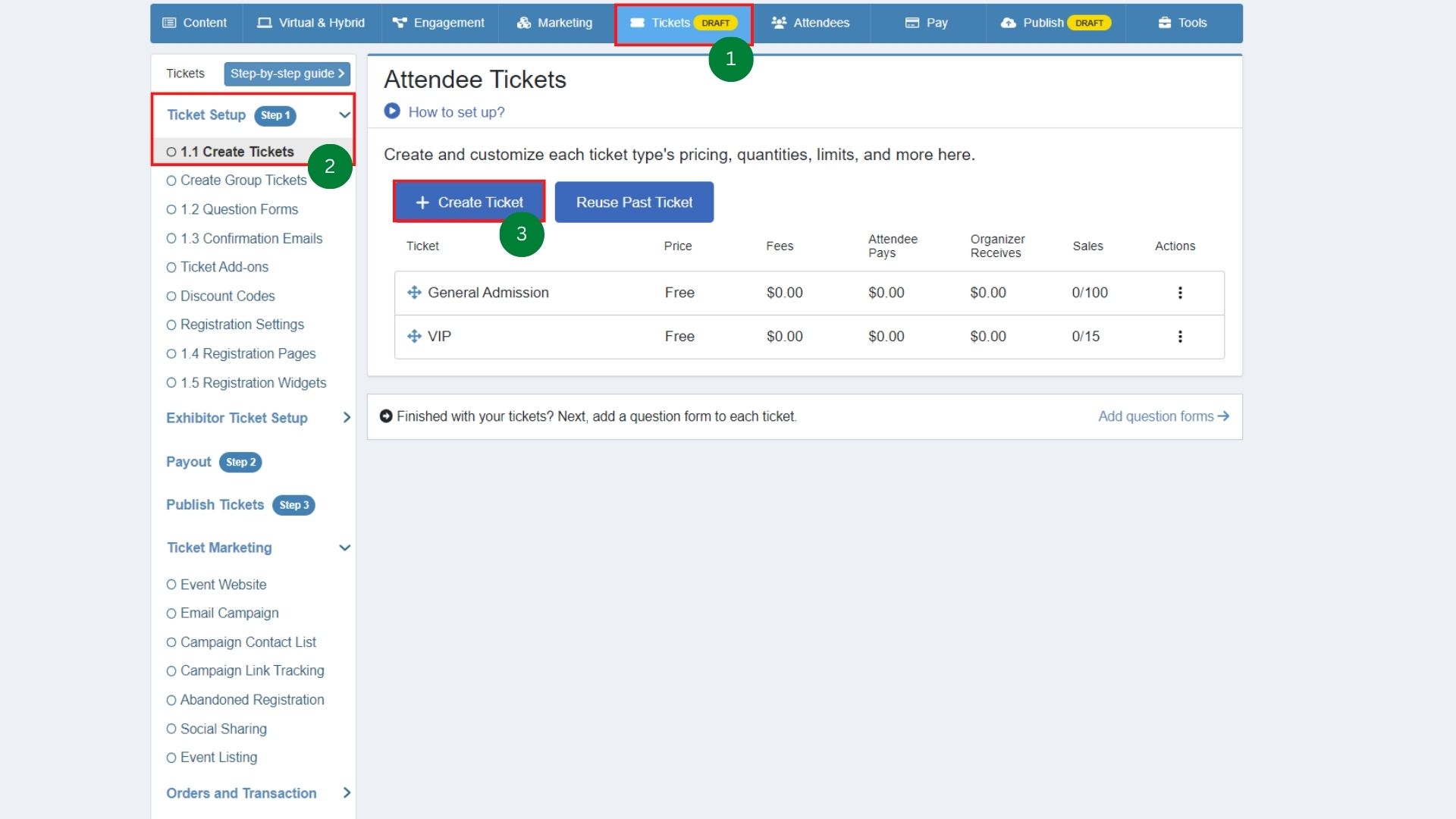
Task: Click the VIP ticket name
Action: pos(439,337)
